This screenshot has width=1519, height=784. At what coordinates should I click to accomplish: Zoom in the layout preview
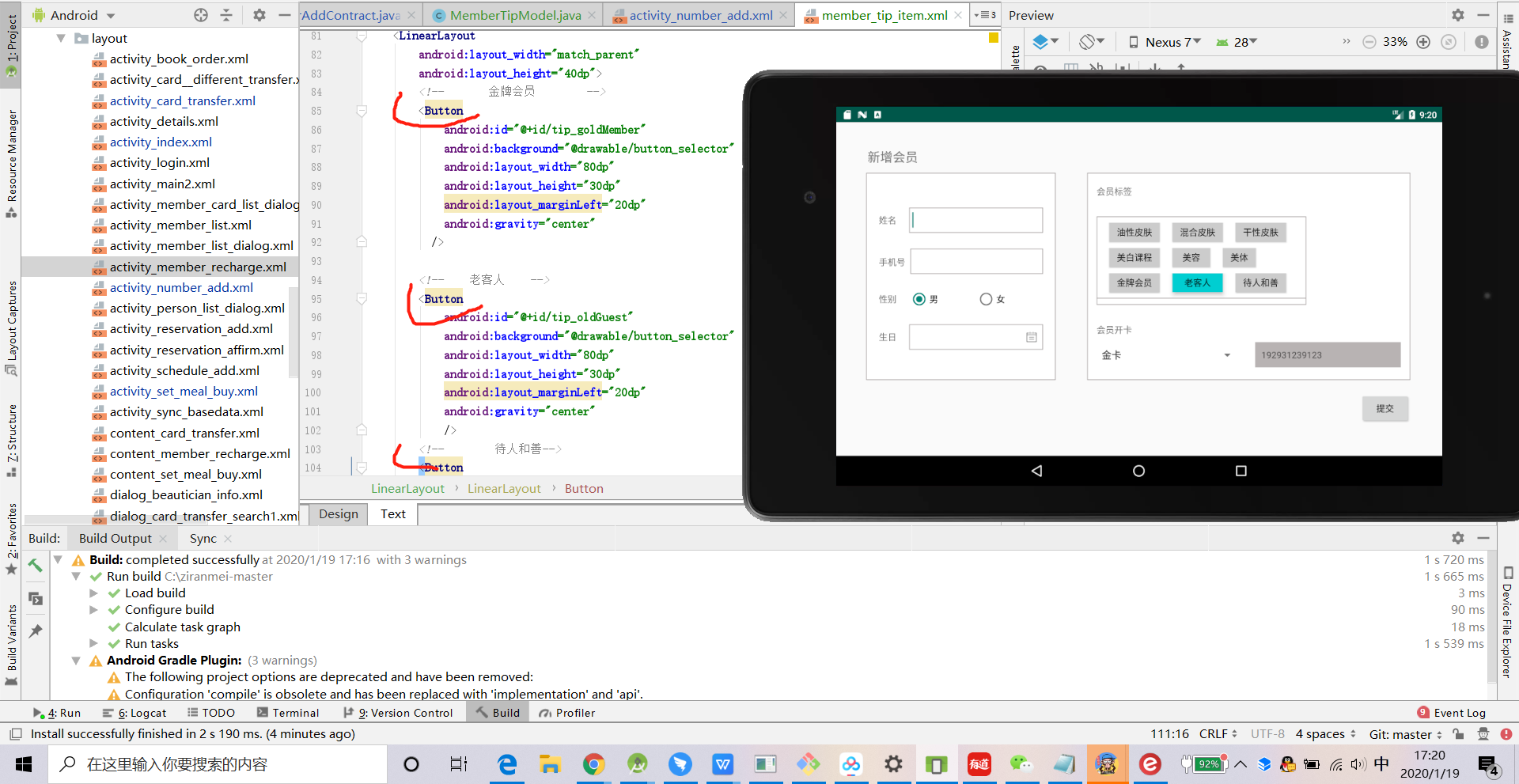click(x=1423, y=42)
